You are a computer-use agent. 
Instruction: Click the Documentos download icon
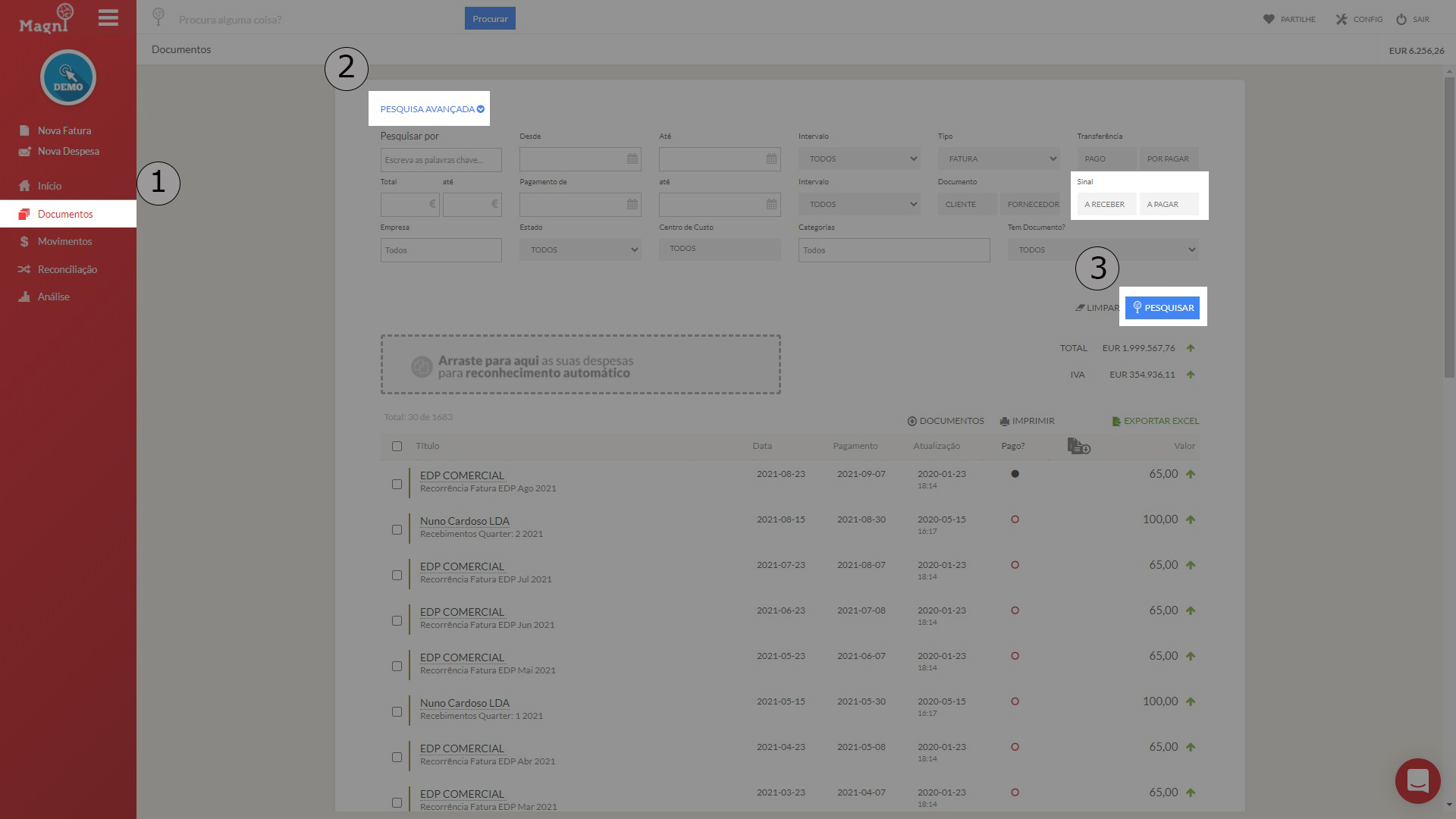click(912, 422)
